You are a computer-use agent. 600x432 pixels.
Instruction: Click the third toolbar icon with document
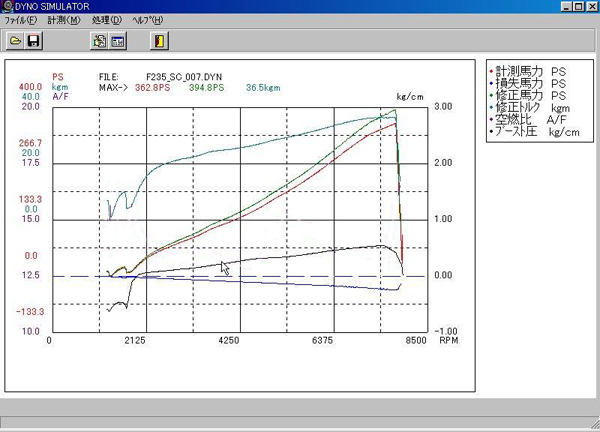pyautogui.click(x=99, y=41)
